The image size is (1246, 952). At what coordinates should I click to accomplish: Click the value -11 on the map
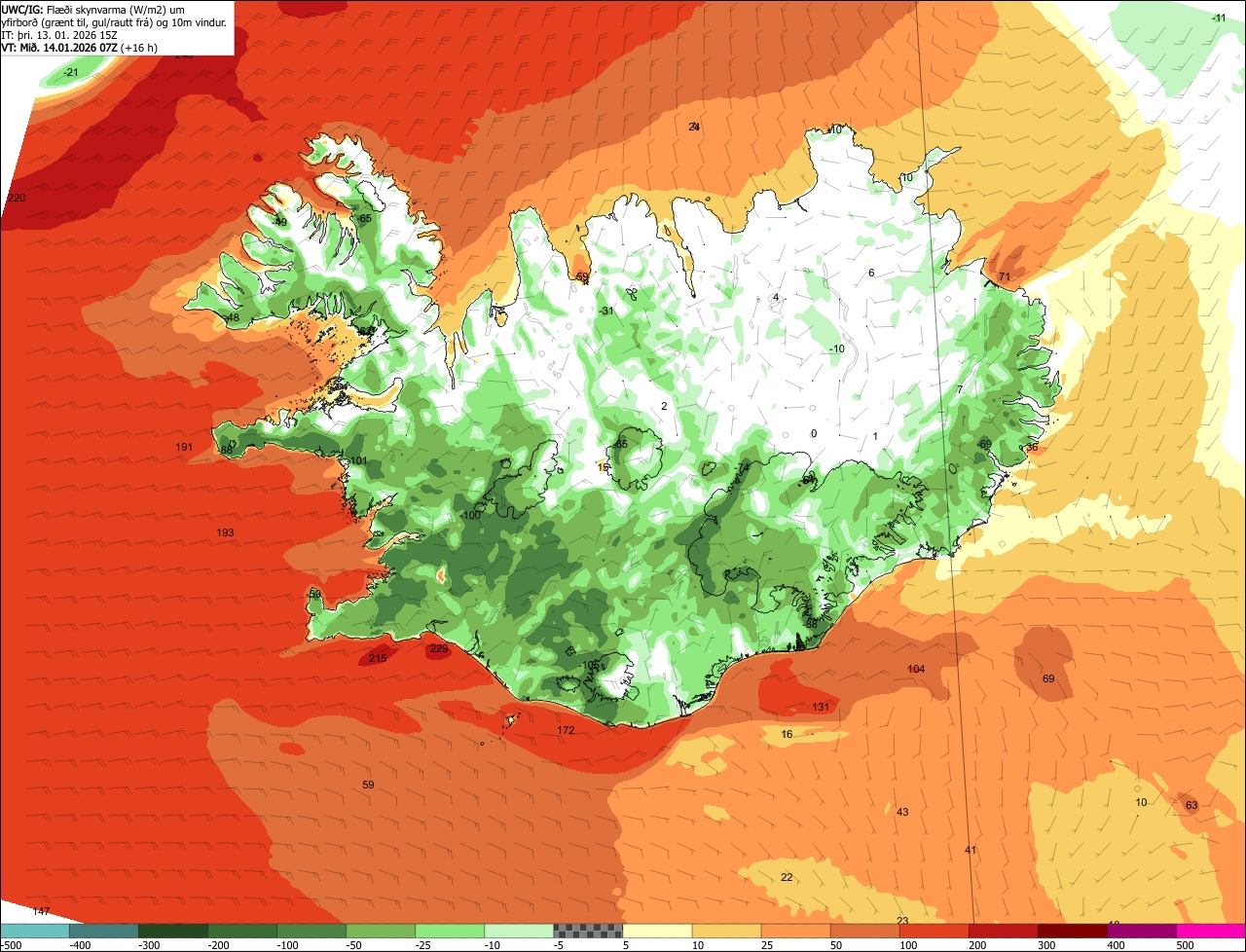(x=1219, y=18)
